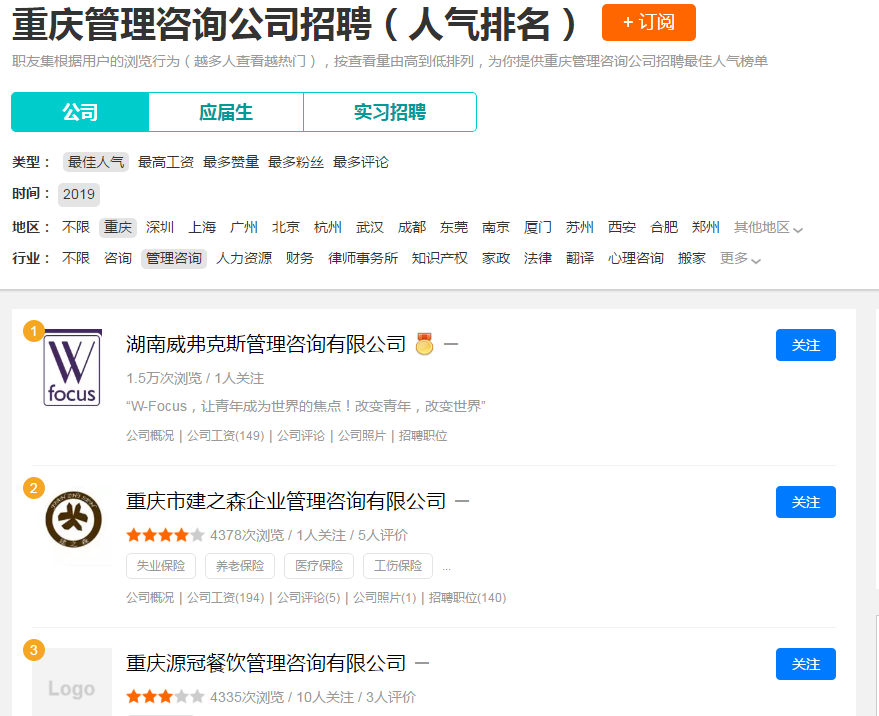The width and height of the screenshot is (879, 716).
Task: Open 招聘职位(140) link
Action: point(468,598)
